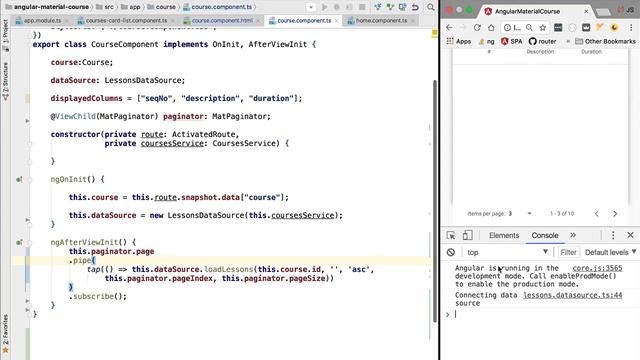Click the Debug icon in IDE toolbar
Viewport: 640px width, 360px height.
pos(337,7)
